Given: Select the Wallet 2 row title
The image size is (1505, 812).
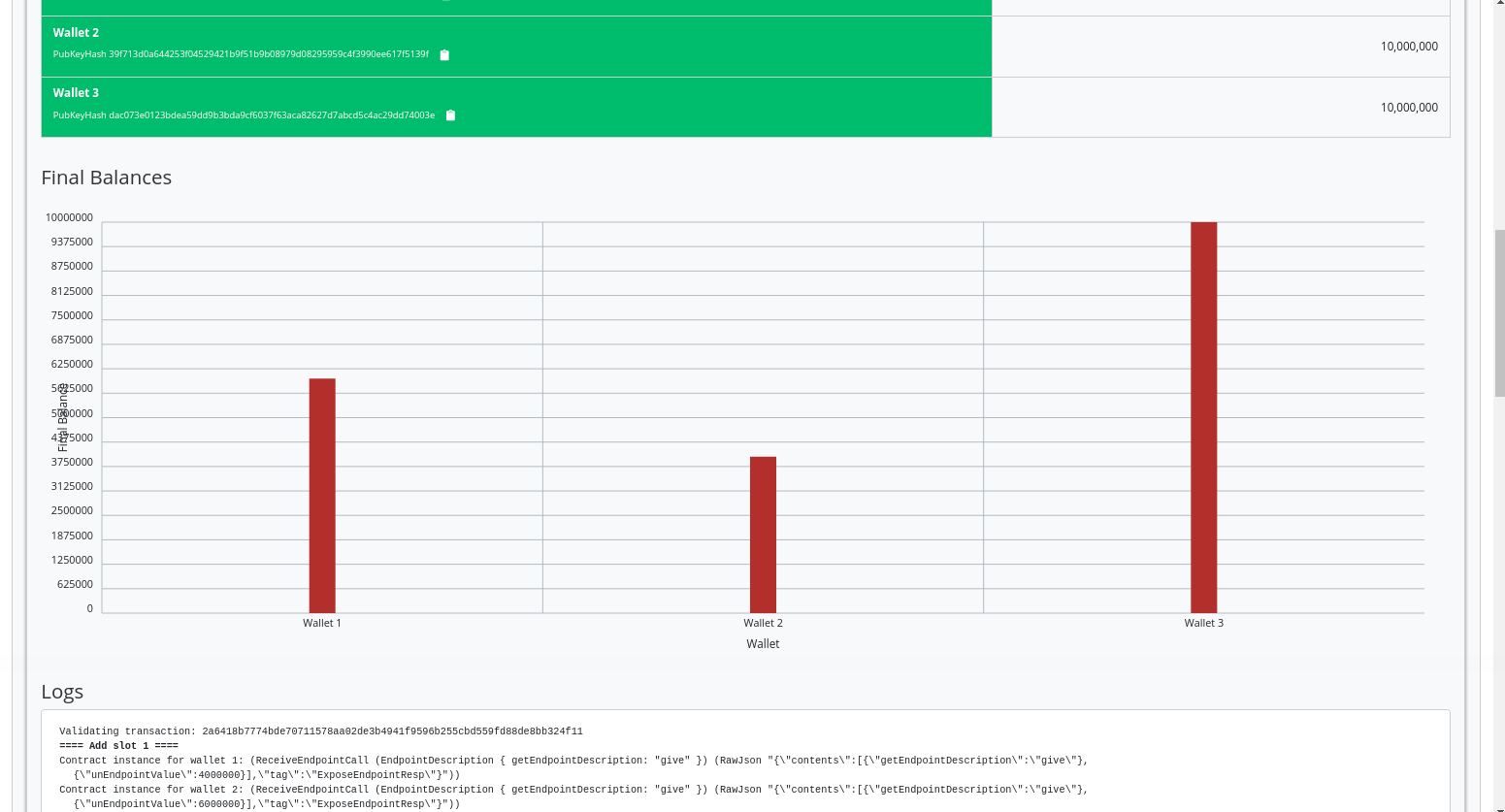Looking at the screenshot, I should 76,33.
